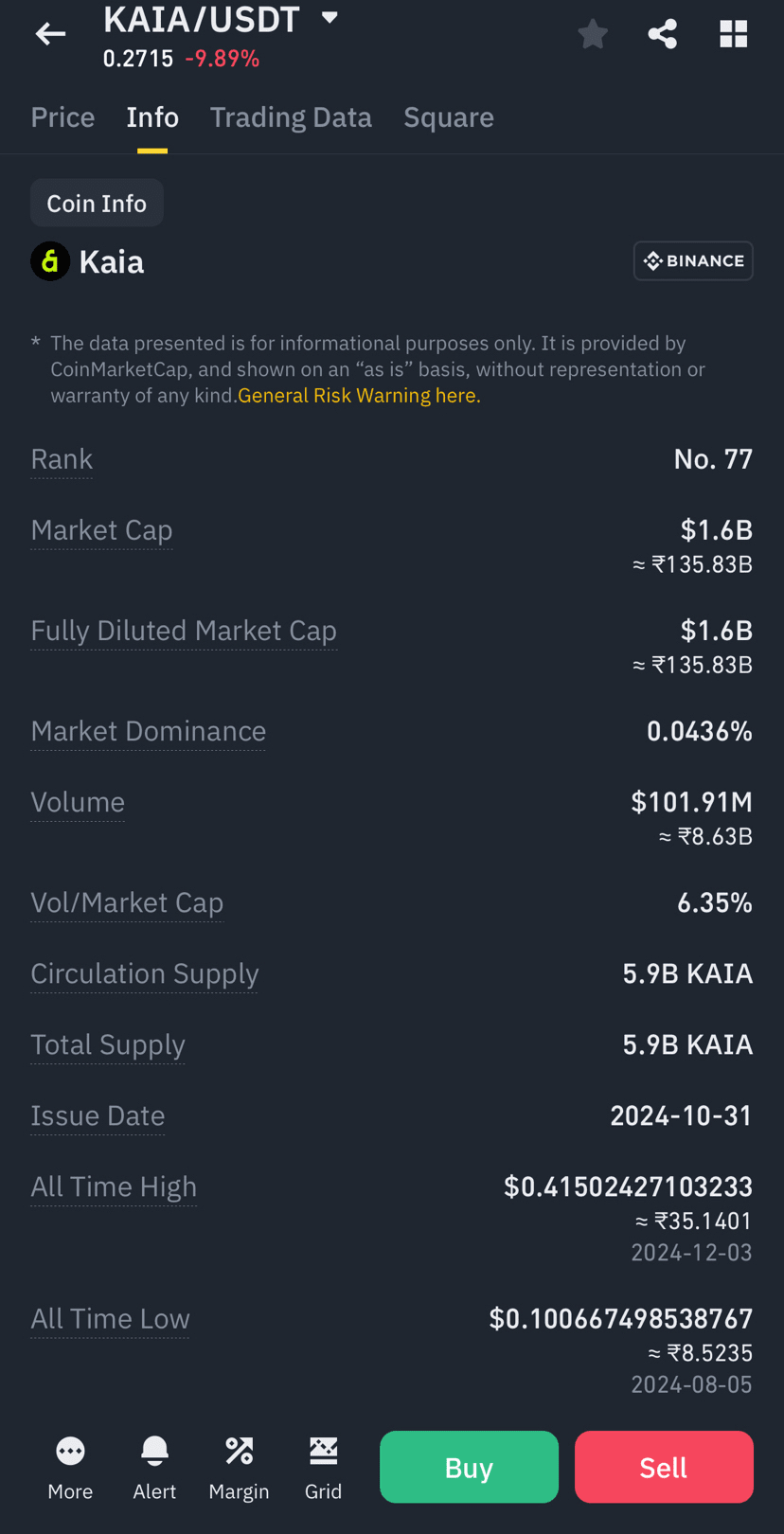784x1534 pixels.
Task: Tap the Kaia coin logo icon
Action: point(50,261)
